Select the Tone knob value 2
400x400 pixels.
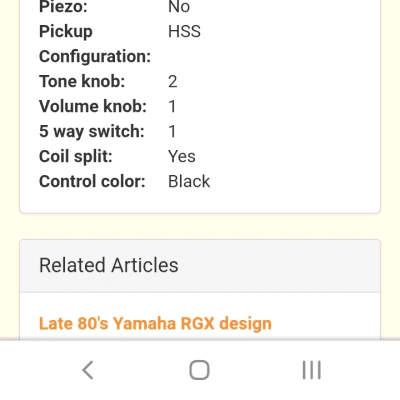(x=173, y=81)
